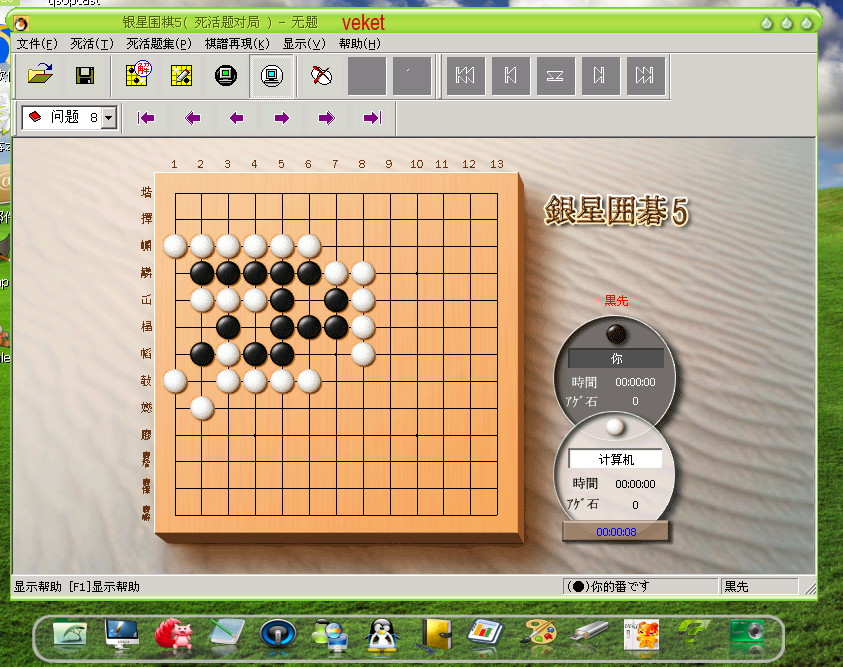
Task: Open a file with the folder icon
Action: tap(40, 75)
